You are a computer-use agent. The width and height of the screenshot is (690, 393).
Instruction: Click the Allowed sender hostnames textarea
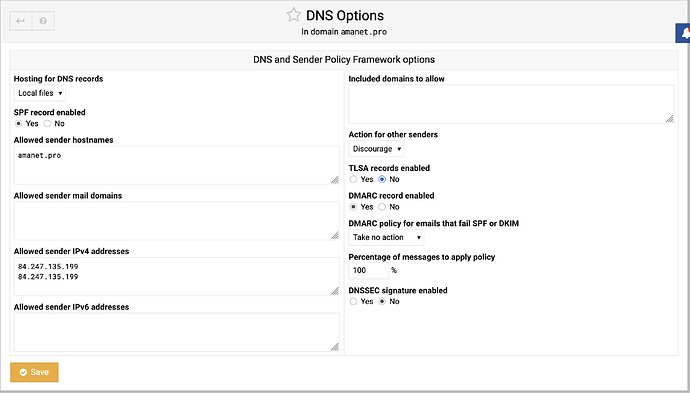click(176, 165)
